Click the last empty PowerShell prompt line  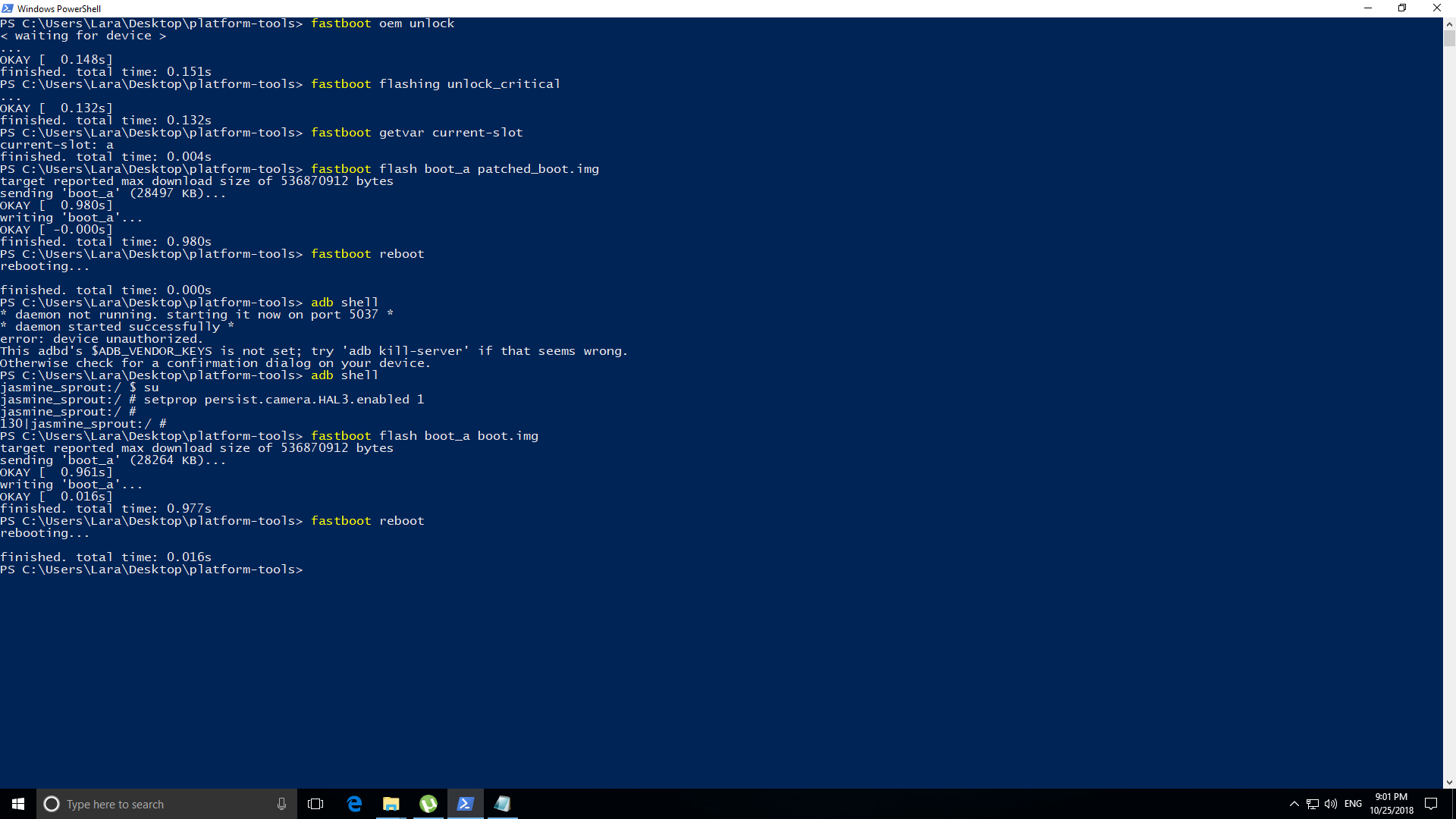(152, 570)
